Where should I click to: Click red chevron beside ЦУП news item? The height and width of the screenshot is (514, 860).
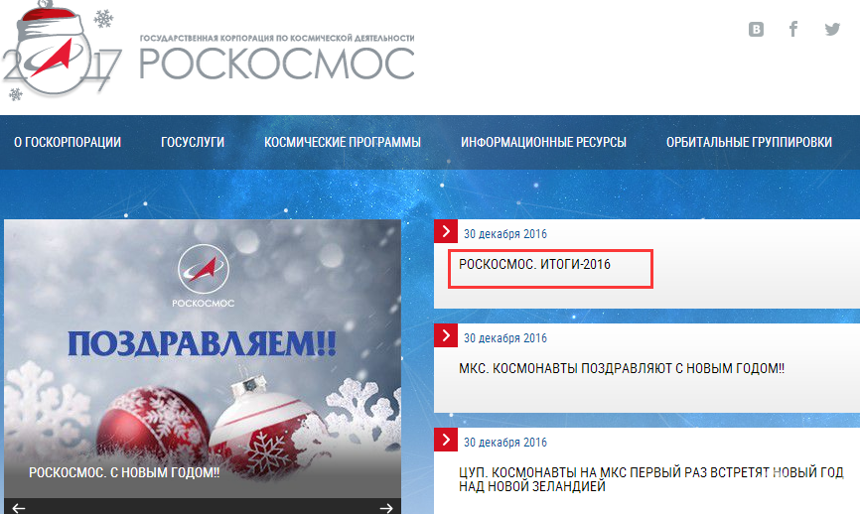[x=446, y=439]
